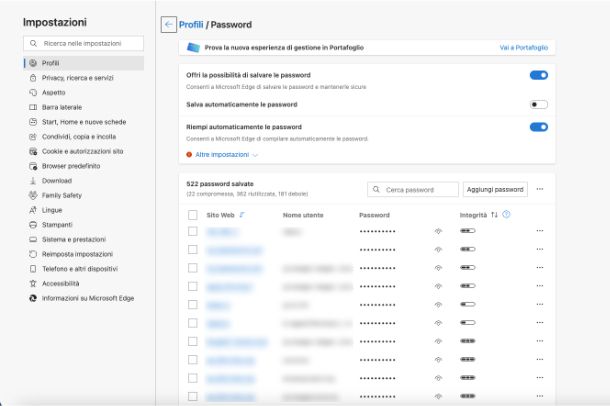Screen dimensions: 610x406
Task: Click the Sistema e prestazioni icon
Action: pos(33,240)
